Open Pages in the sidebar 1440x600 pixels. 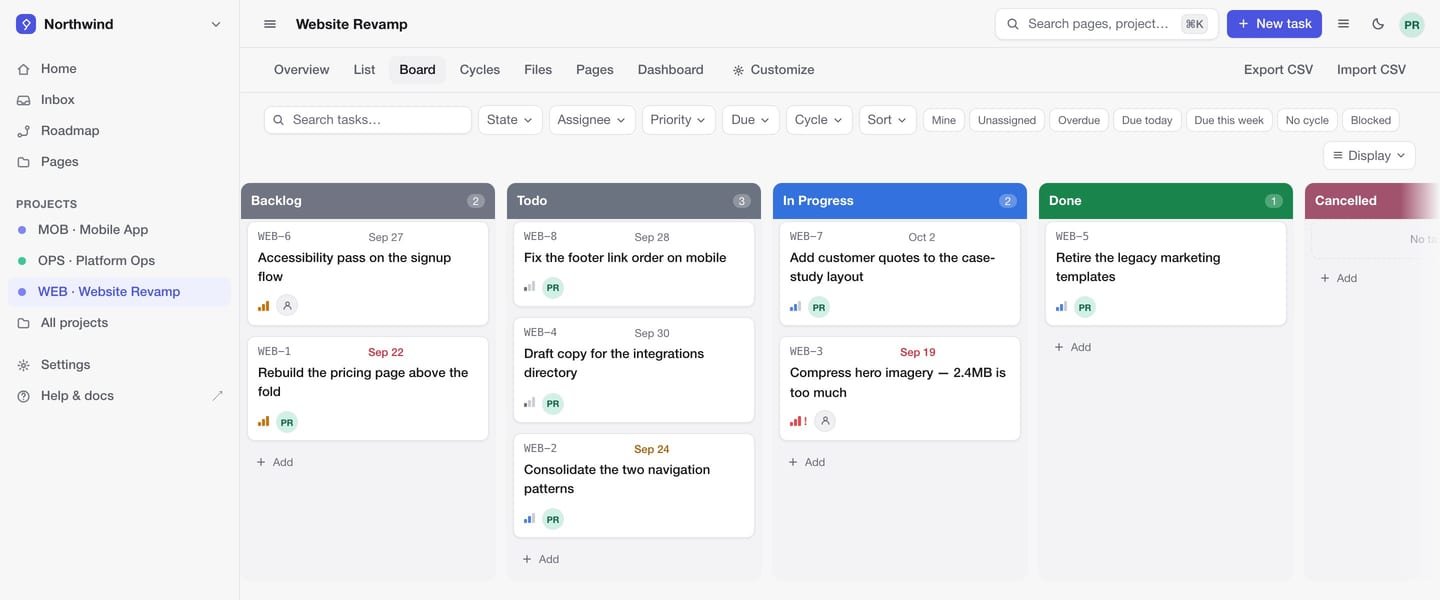pyautogui.click(x=120, y=162)
